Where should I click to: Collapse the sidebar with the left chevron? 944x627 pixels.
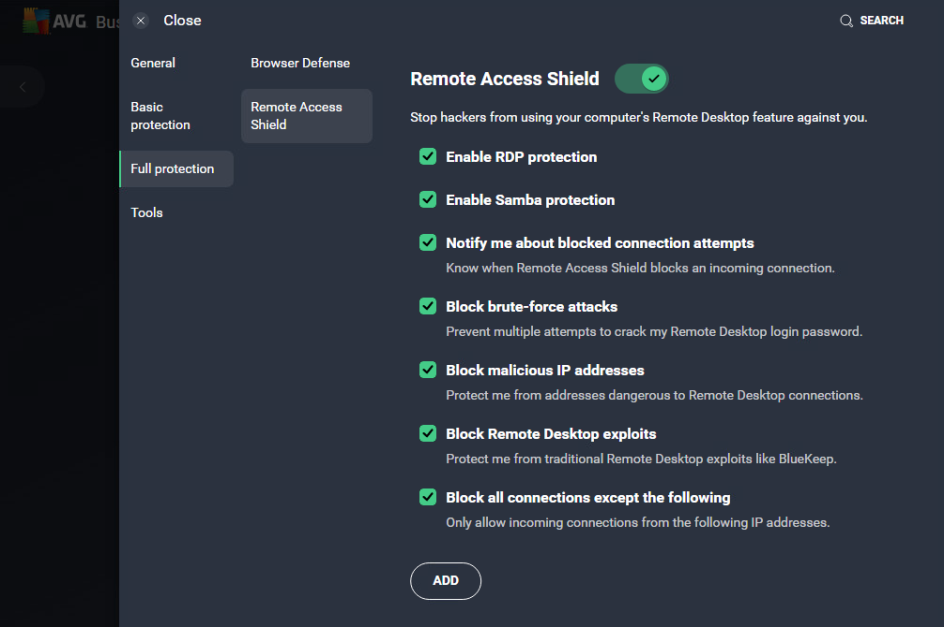(21, 86)
